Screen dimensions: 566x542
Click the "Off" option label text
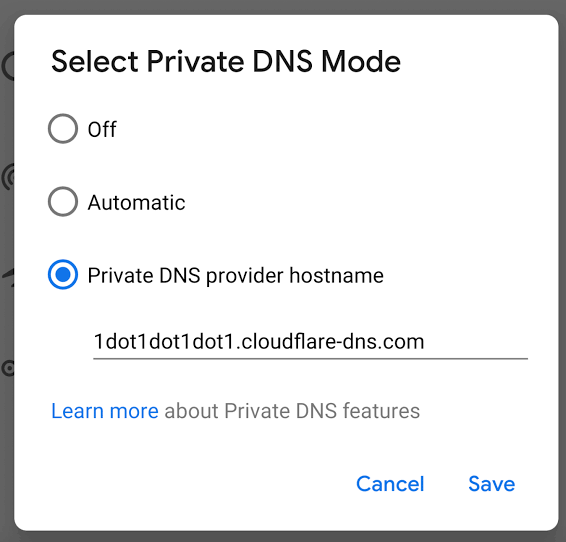click(x=102, y=129)
